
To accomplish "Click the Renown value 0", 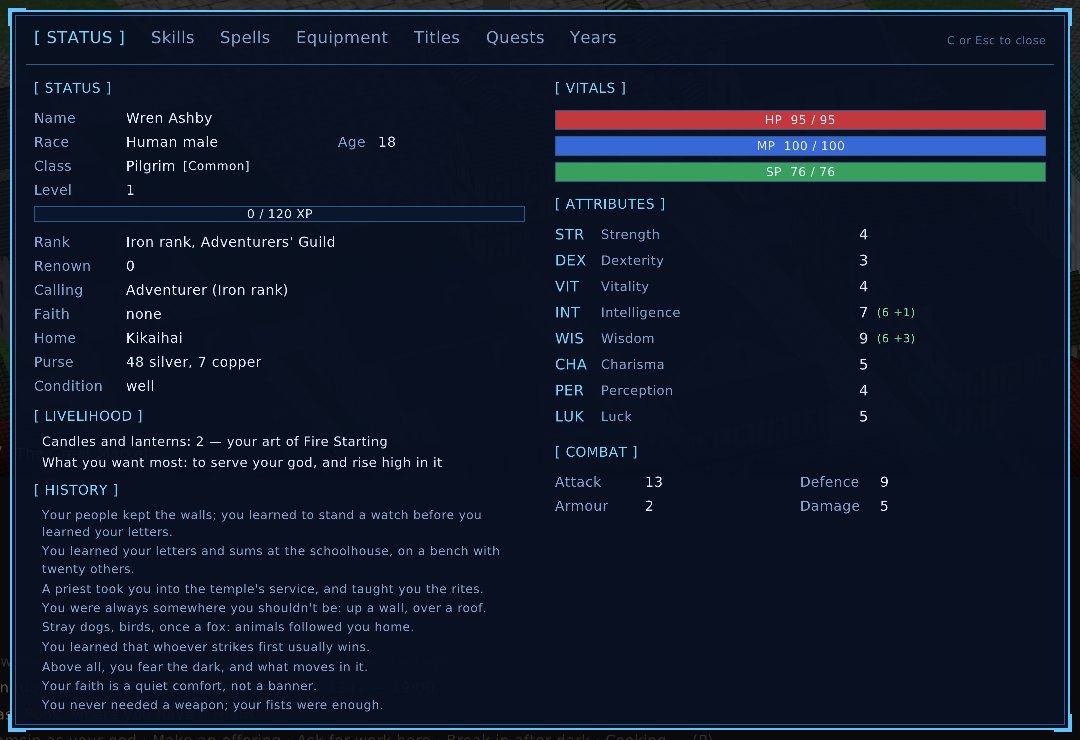I will (x=130, y=267).
